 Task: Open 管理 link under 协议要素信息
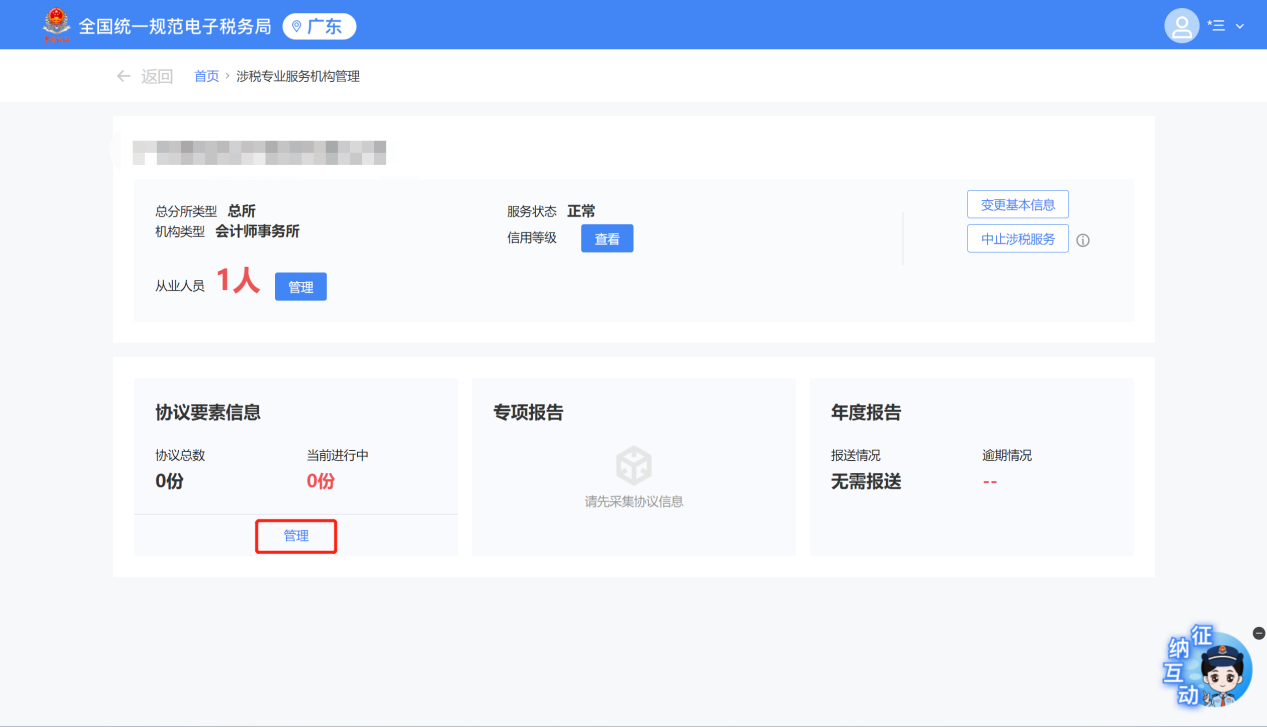tap(296, 536)
